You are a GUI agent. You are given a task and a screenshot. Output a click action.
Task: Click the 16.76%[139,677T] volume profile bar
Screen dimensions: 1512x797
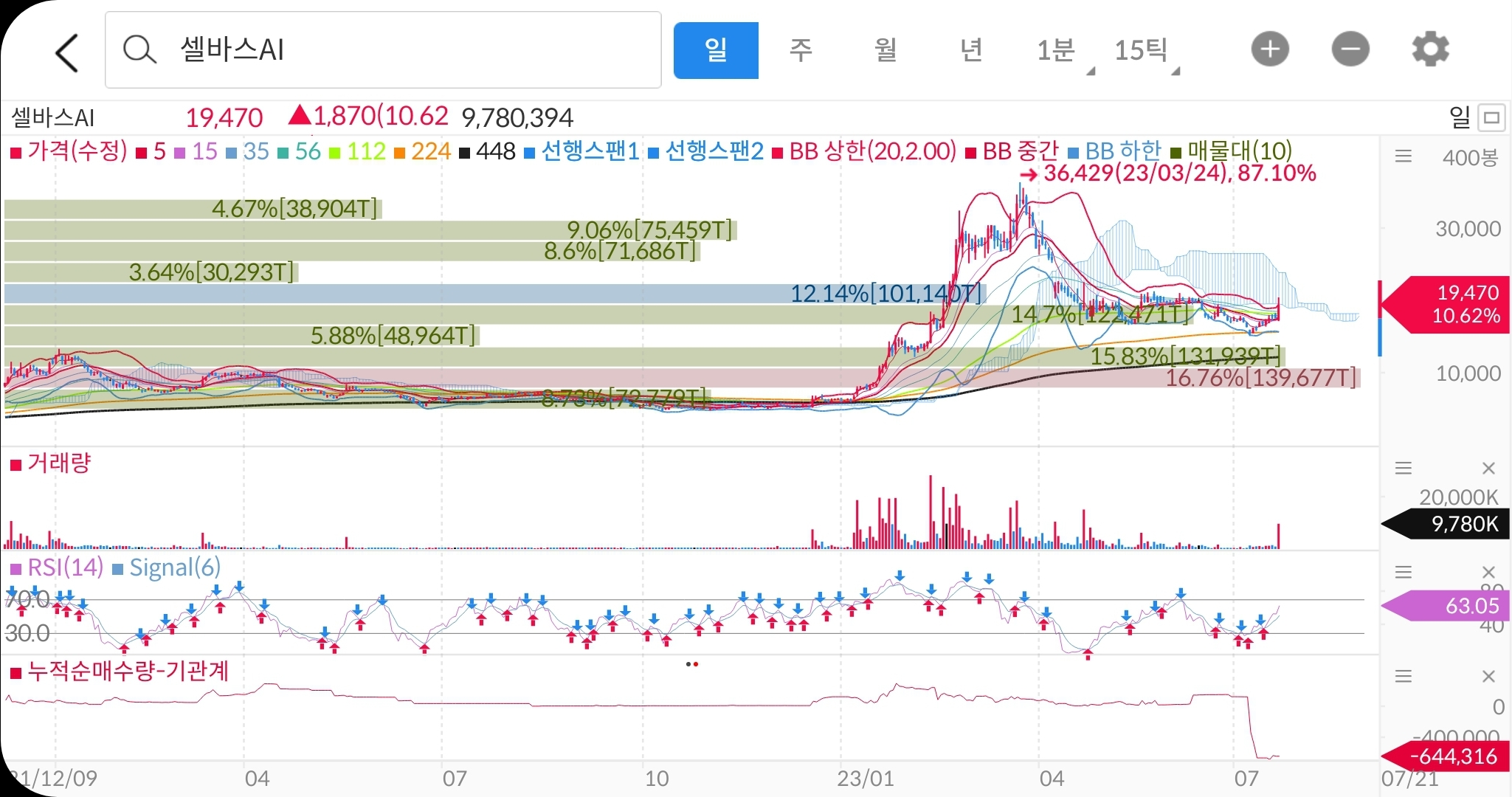coord(682,379)
